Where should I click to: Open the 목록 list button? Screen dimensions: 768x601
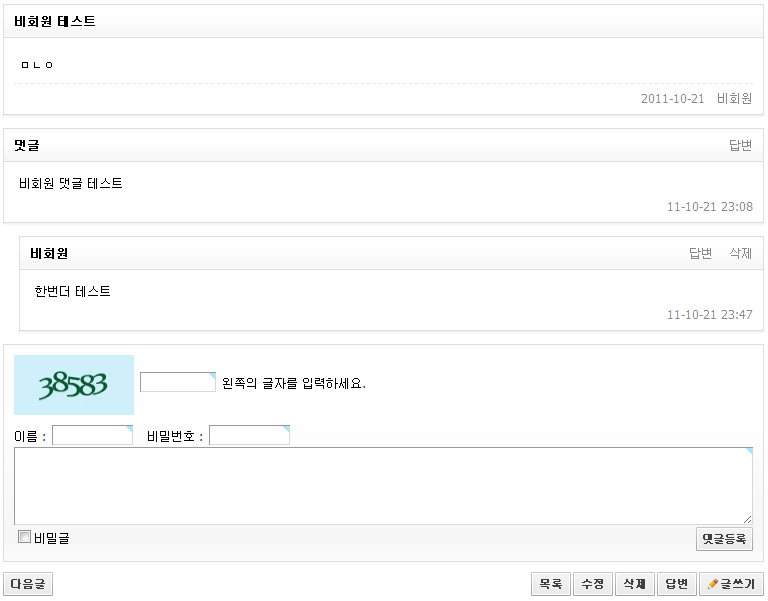pos(550,584)
